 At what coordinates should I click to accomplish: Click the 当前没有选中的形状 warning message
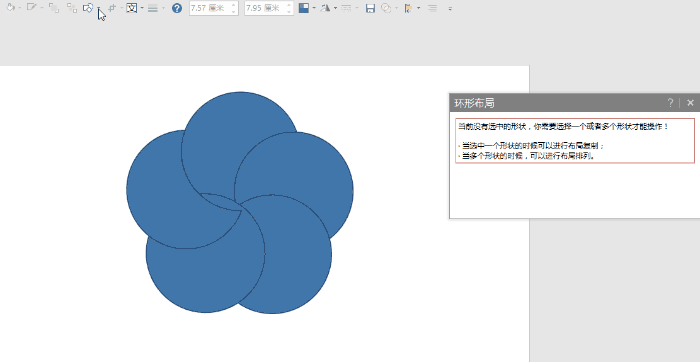click(x=563, y=127)
